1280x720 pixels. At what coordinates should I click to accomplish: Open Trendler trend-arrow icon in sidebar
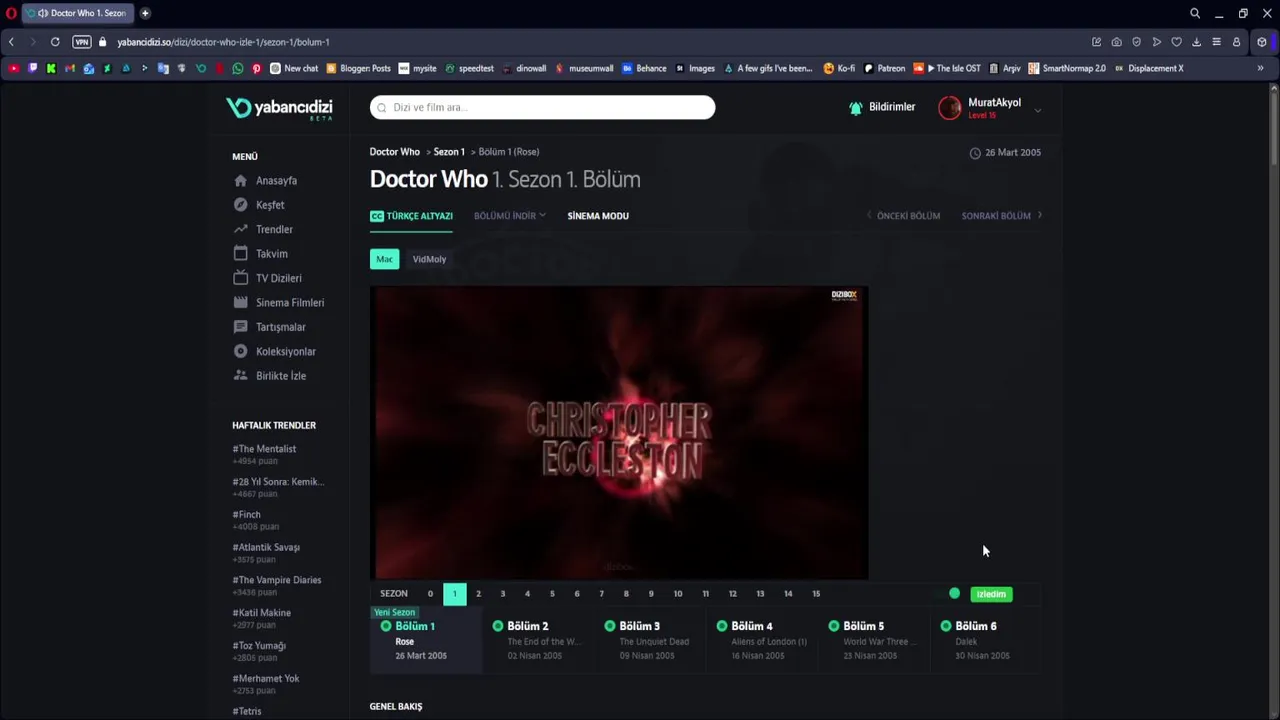click(240, 229)
